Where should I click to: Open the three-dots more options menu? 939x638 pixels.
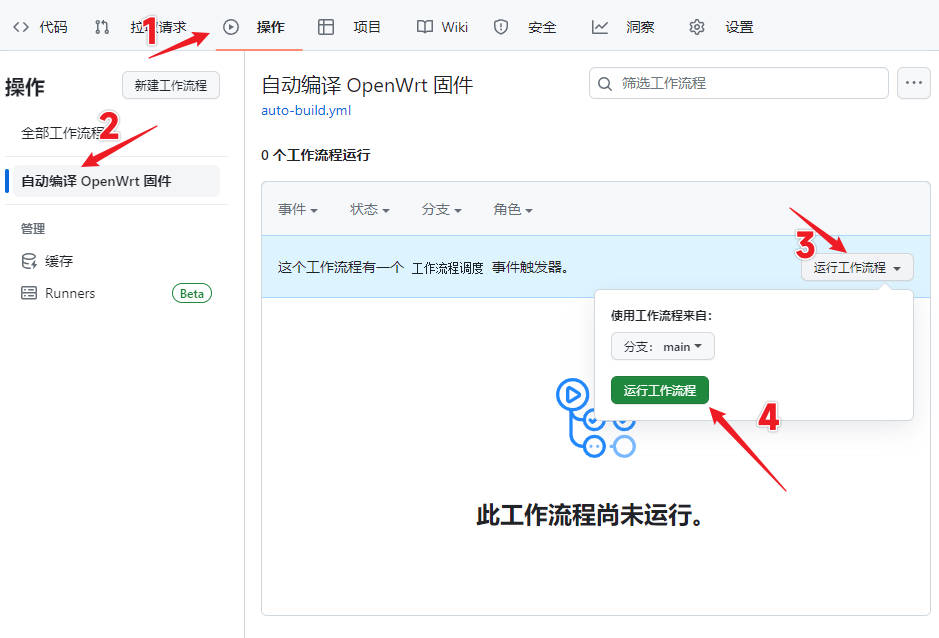pyautogui.click(x=913, y=83)
